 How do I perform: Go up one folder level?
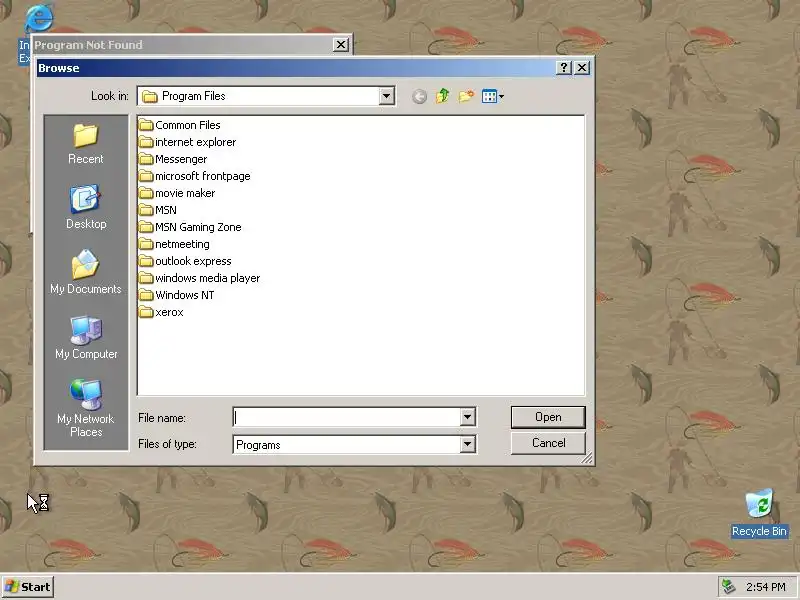coord(442,96)
